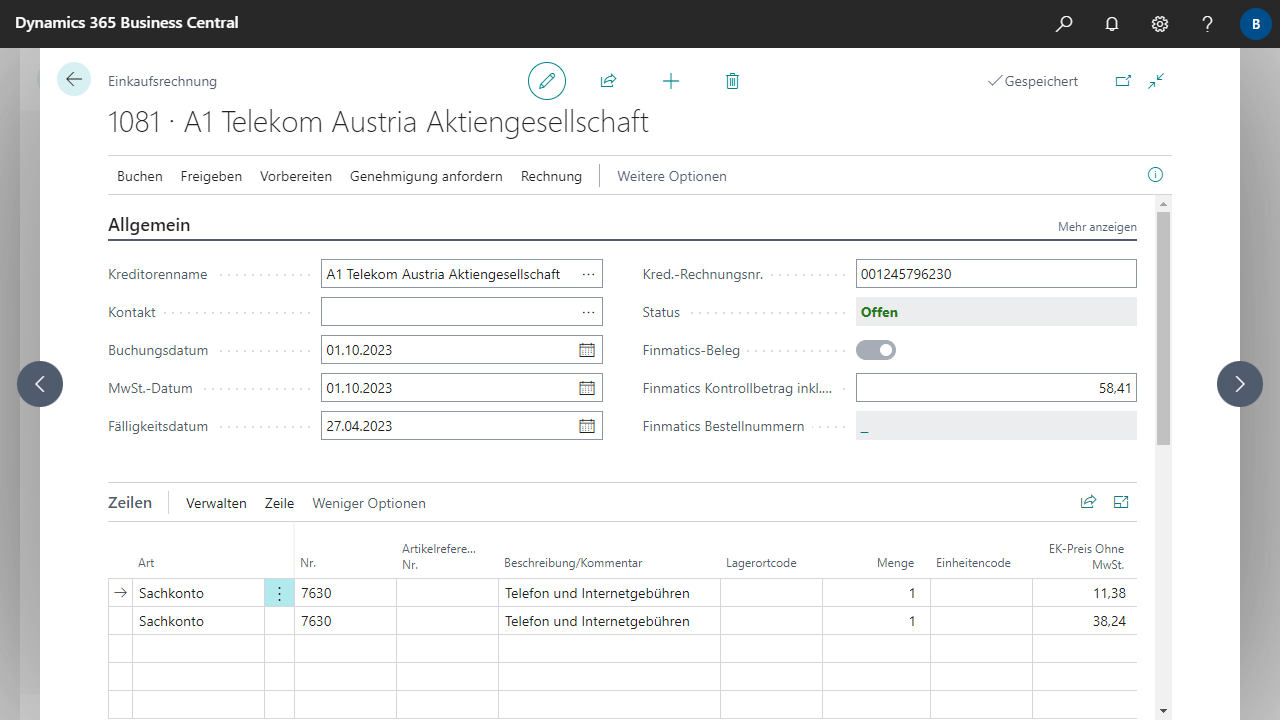
Task: Open Zeile menu in lines section
Action: tap(279, 503)
